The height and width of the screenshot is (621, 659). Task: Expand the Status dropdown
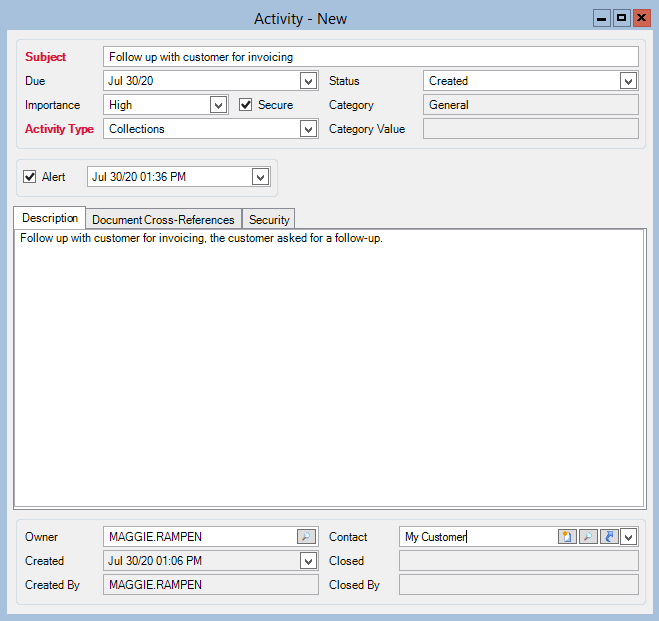(x=628, y=81)
